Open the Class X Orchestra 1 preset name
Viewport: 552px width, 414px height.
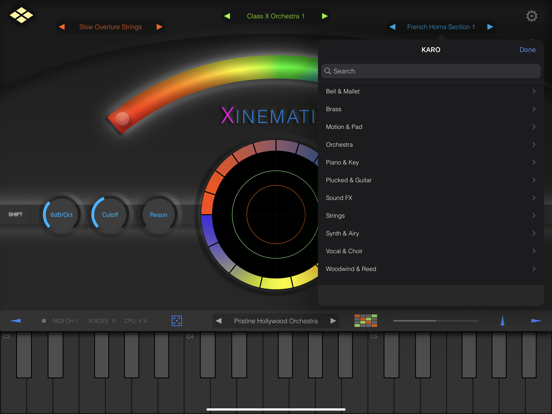pyautogui.click(x=276, y=16)
